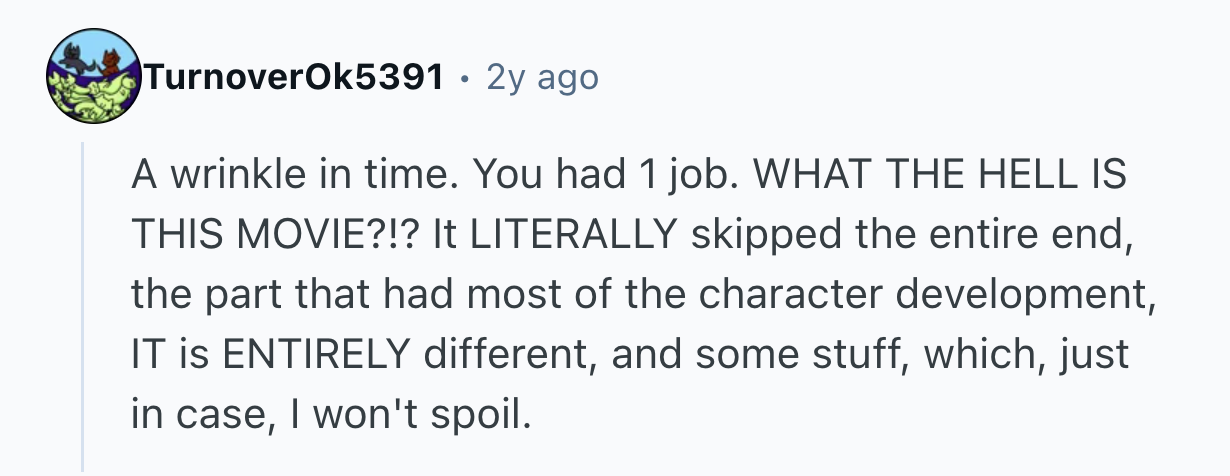
Task: Click the word "different" in the comment
Action: (x=482, y=354)
